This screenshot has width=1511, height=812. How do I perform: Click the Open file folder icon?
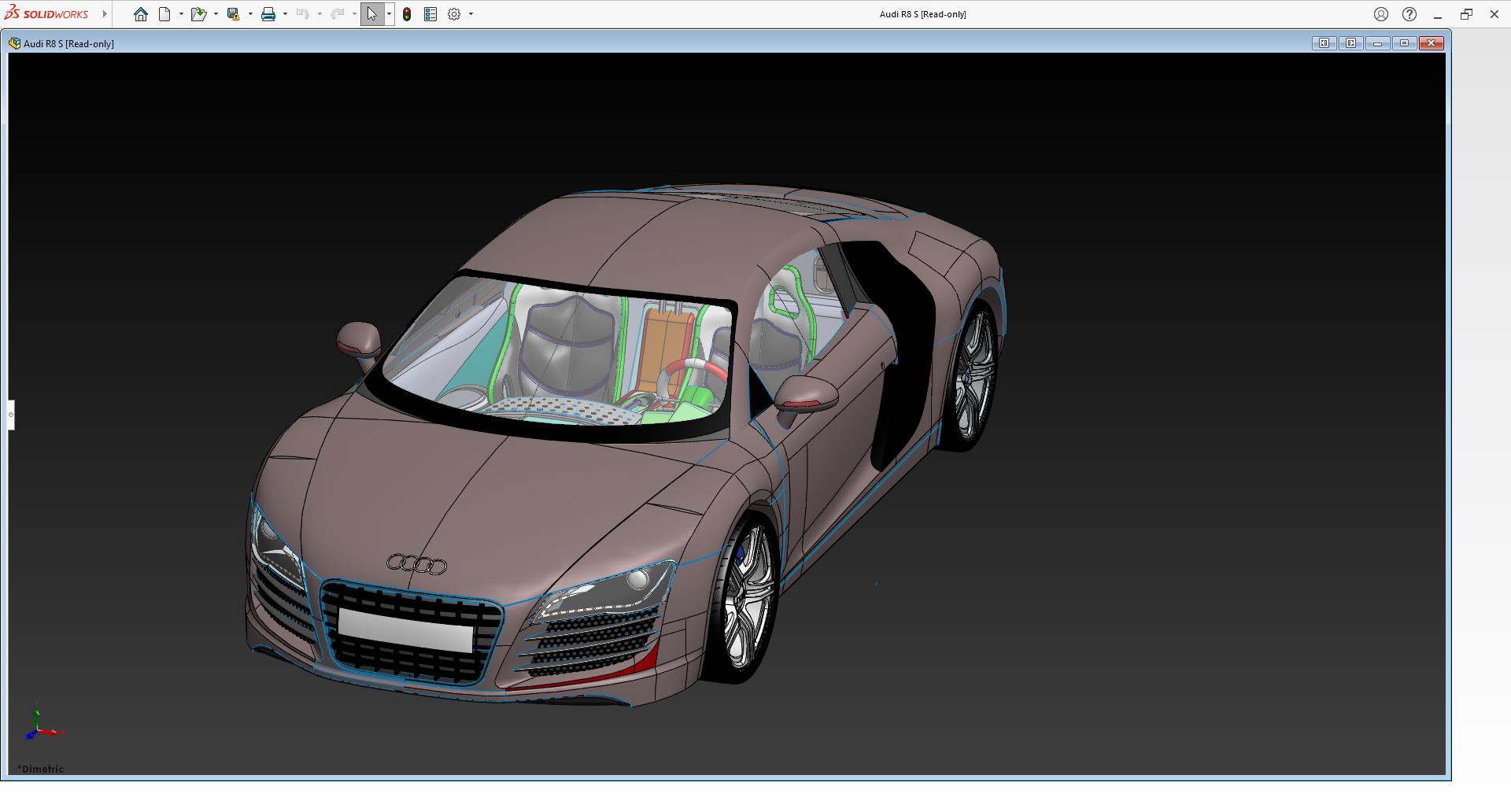coord(198,14)
